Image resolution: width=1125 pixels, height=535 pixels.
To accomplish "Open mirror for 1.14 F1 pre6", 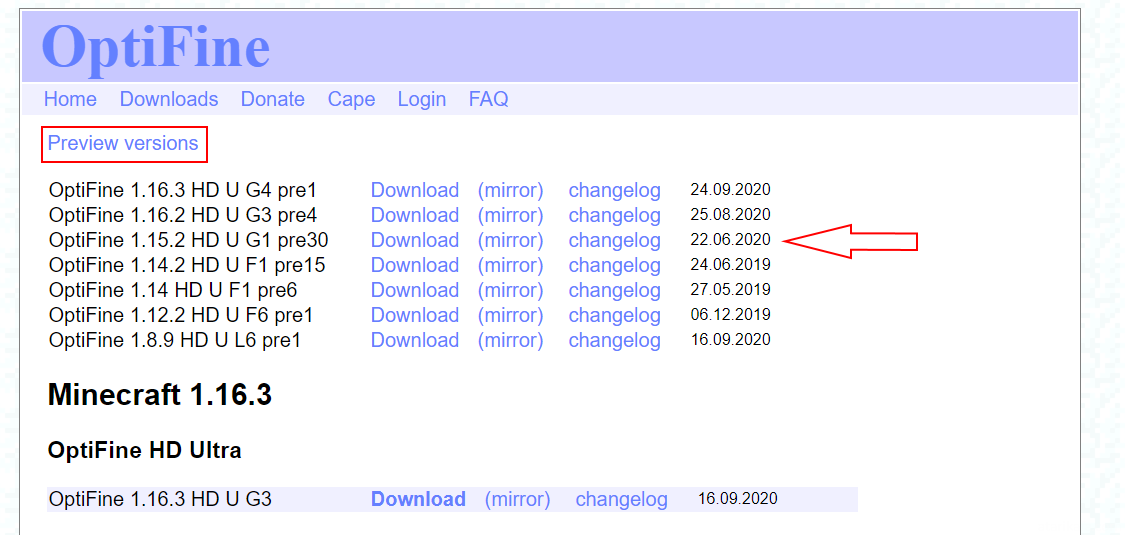I will pos(510,290).
